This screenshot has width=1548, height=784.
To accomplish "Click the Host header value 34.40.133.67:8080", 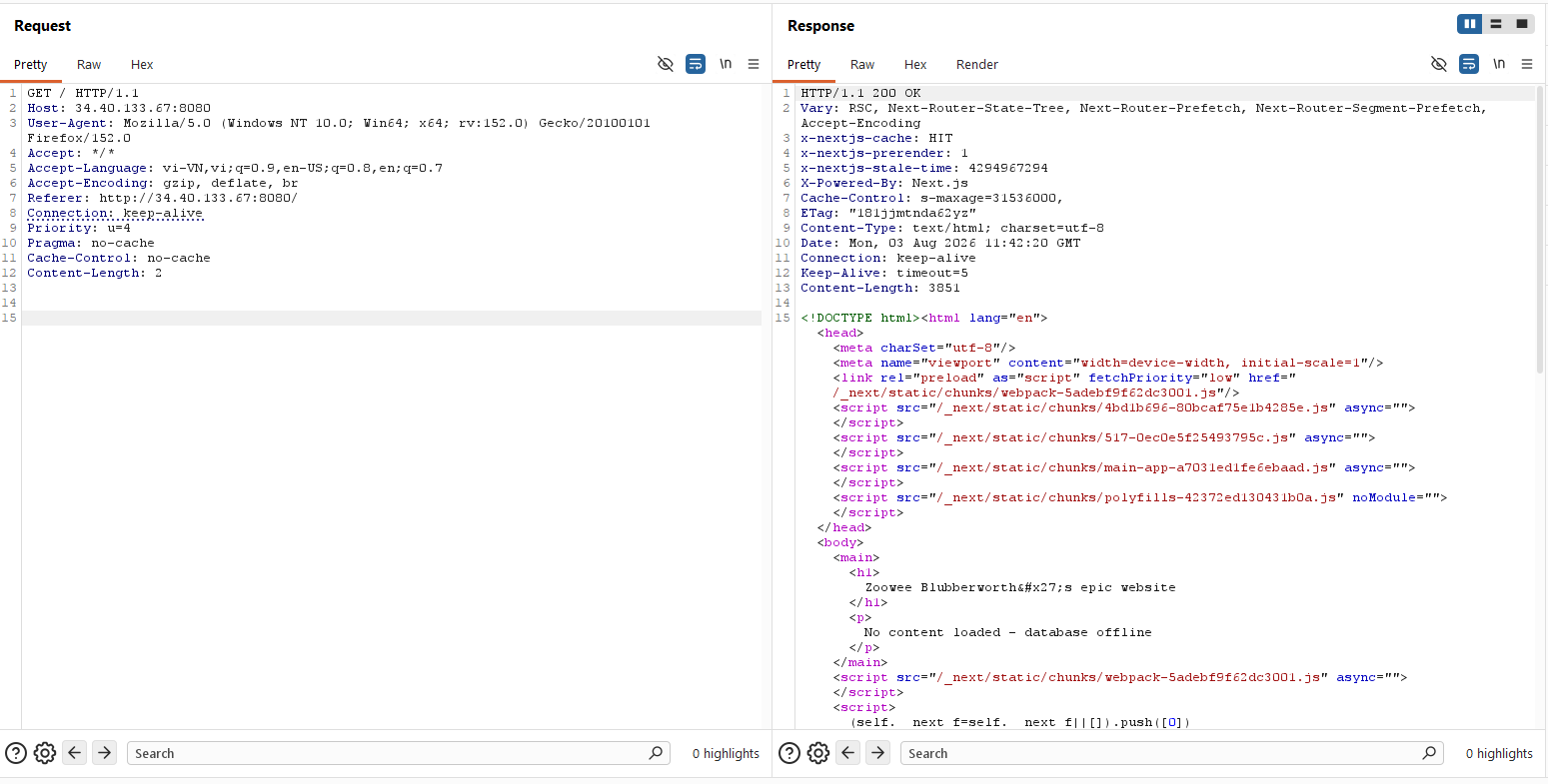I will point(143,108).
